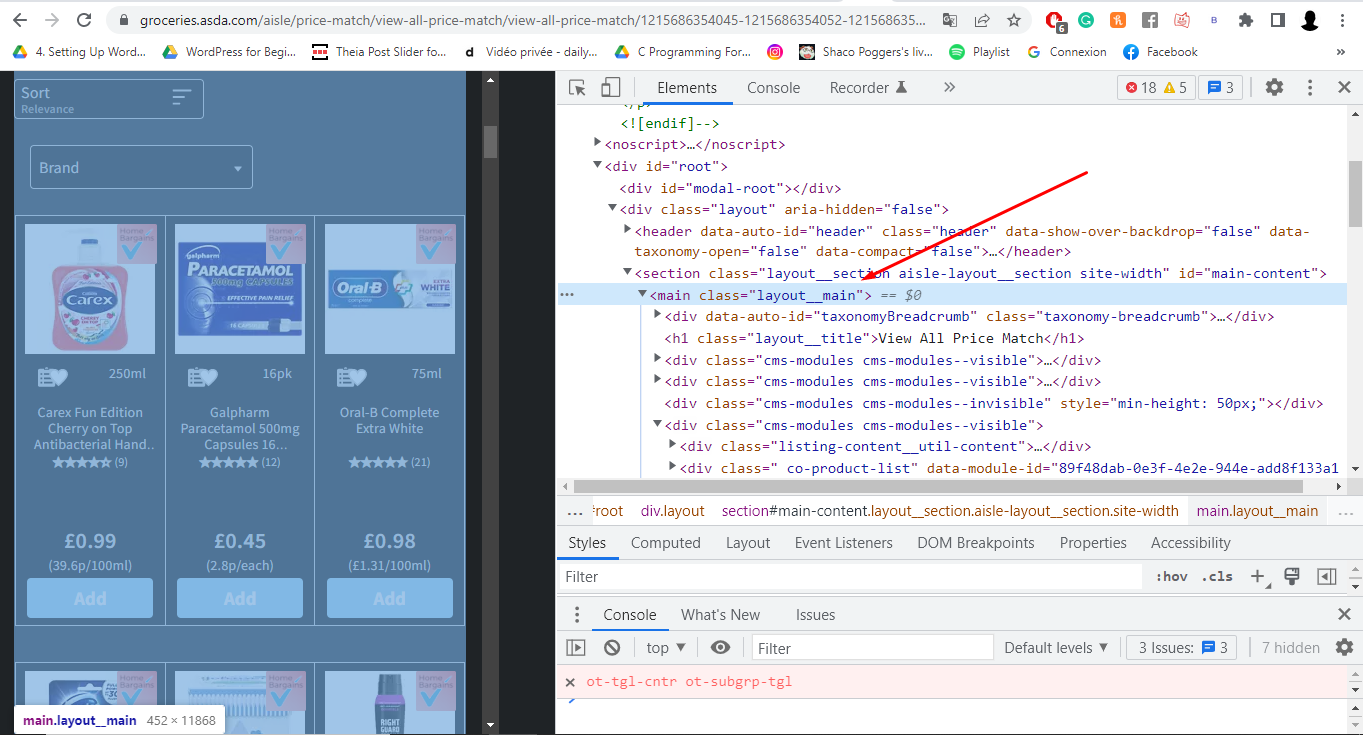Open the Layout tab
The image size is (1363, 735).
(748, 543)
